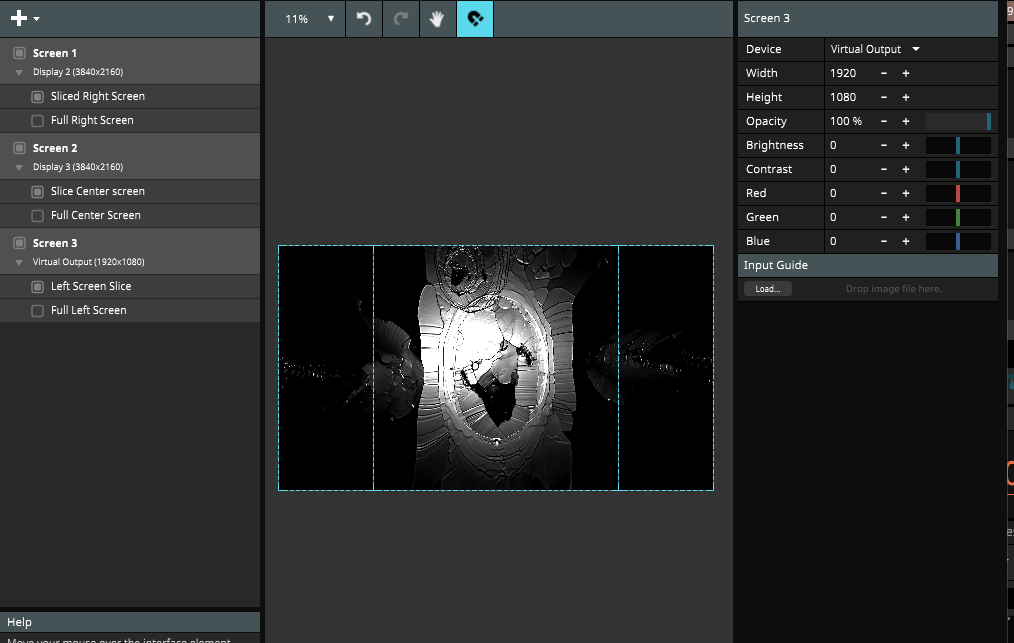1014x643 pixels.
Task: Increase Brightness with the plus button
Action: [x=906, y=145]
